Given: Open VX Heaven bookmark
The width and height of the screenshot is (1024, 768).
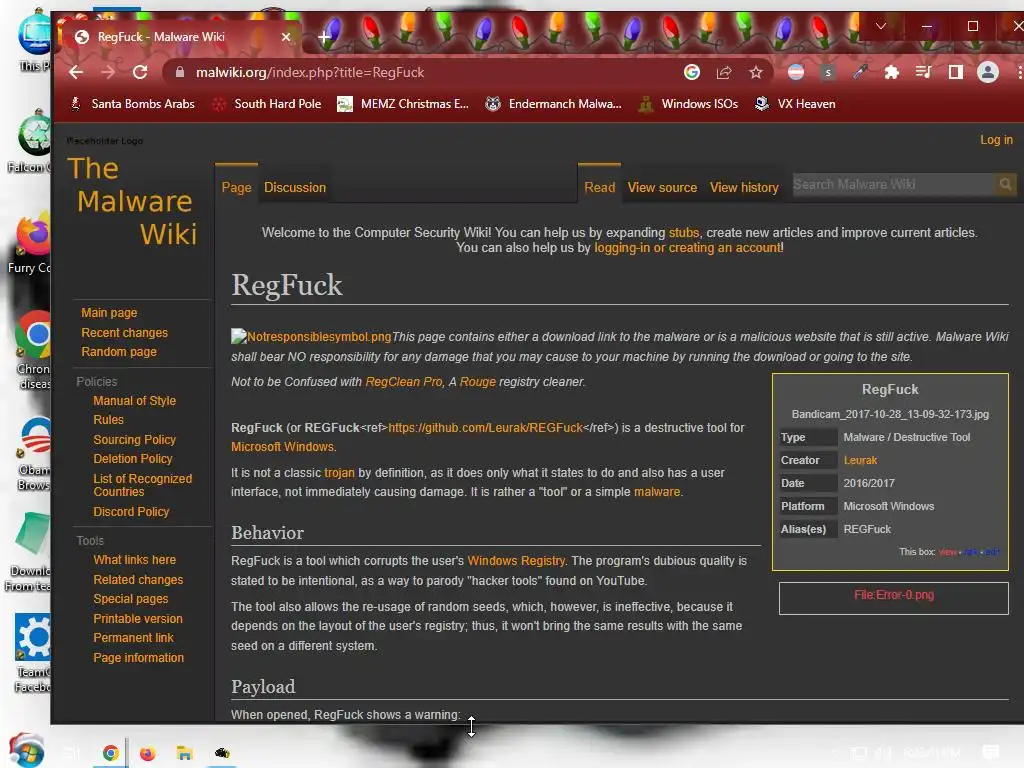Looking at the screenshot, I should tap(795, 104).
